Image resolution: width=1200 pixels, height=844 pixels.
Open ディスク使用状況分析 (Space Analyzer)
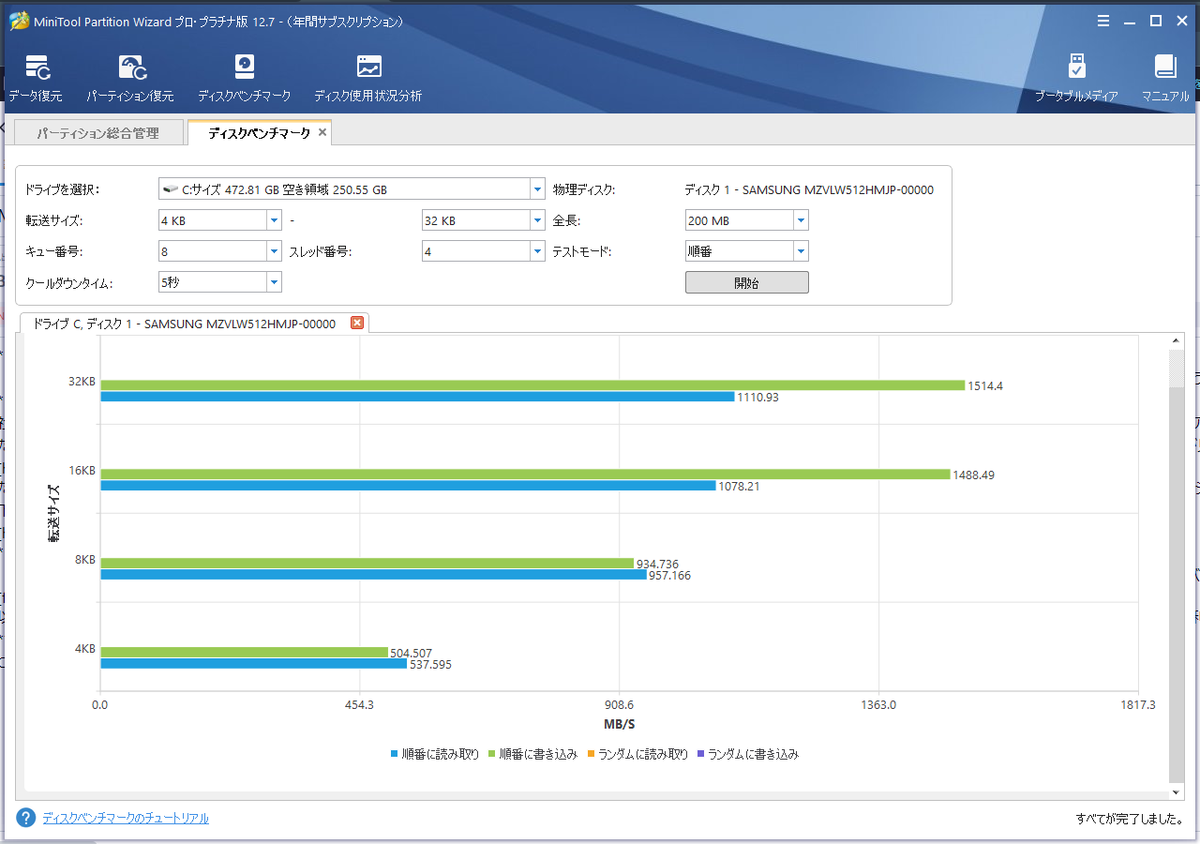tap(368, 79)
